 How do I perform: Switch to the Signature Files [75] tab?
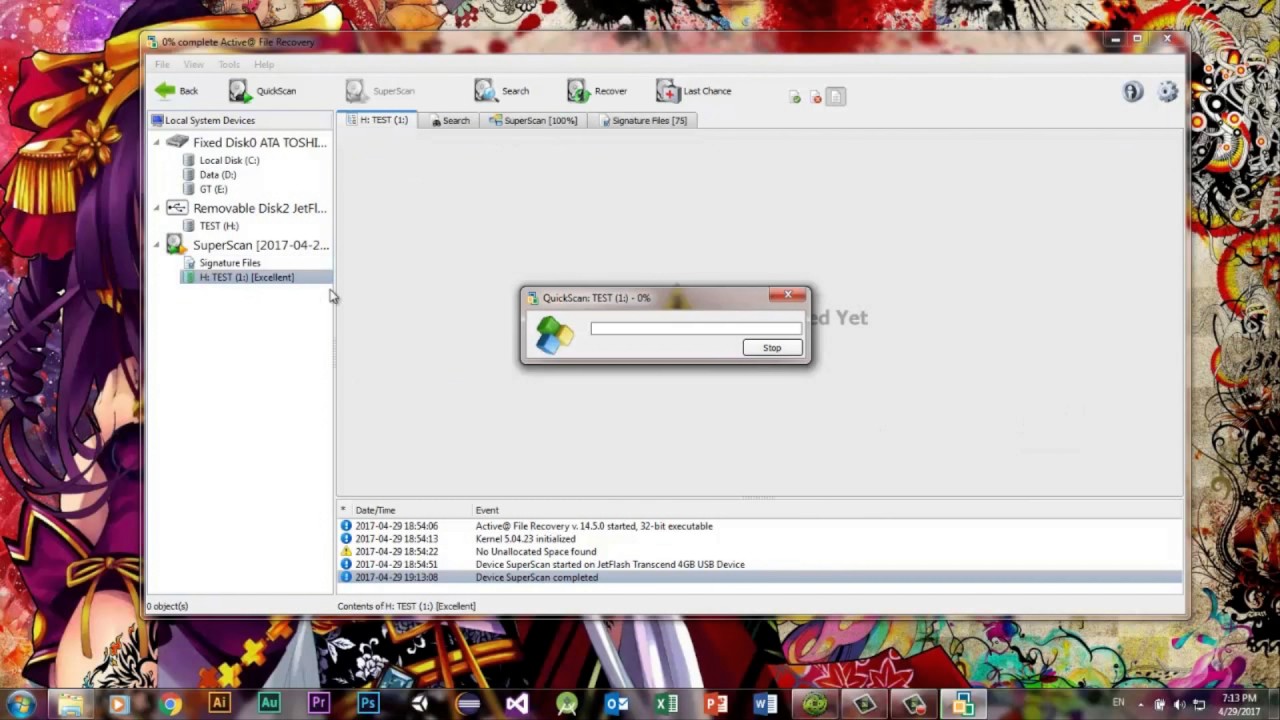644,120
